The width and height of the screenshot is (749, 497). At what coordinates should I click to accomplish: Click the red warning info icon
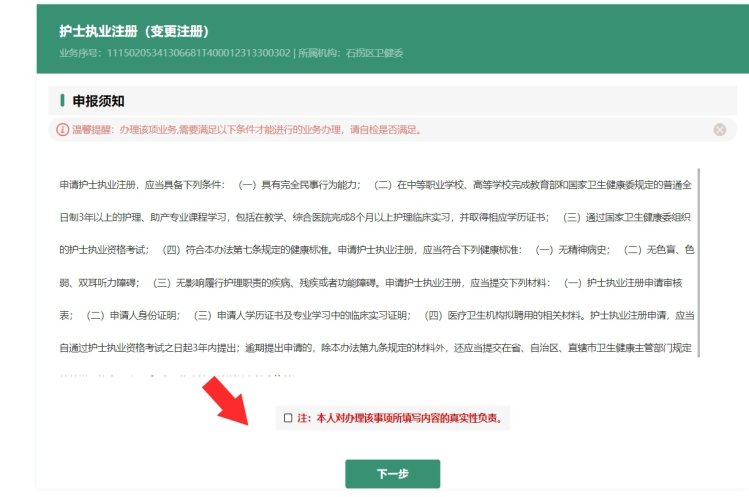[x=62, y=130]
